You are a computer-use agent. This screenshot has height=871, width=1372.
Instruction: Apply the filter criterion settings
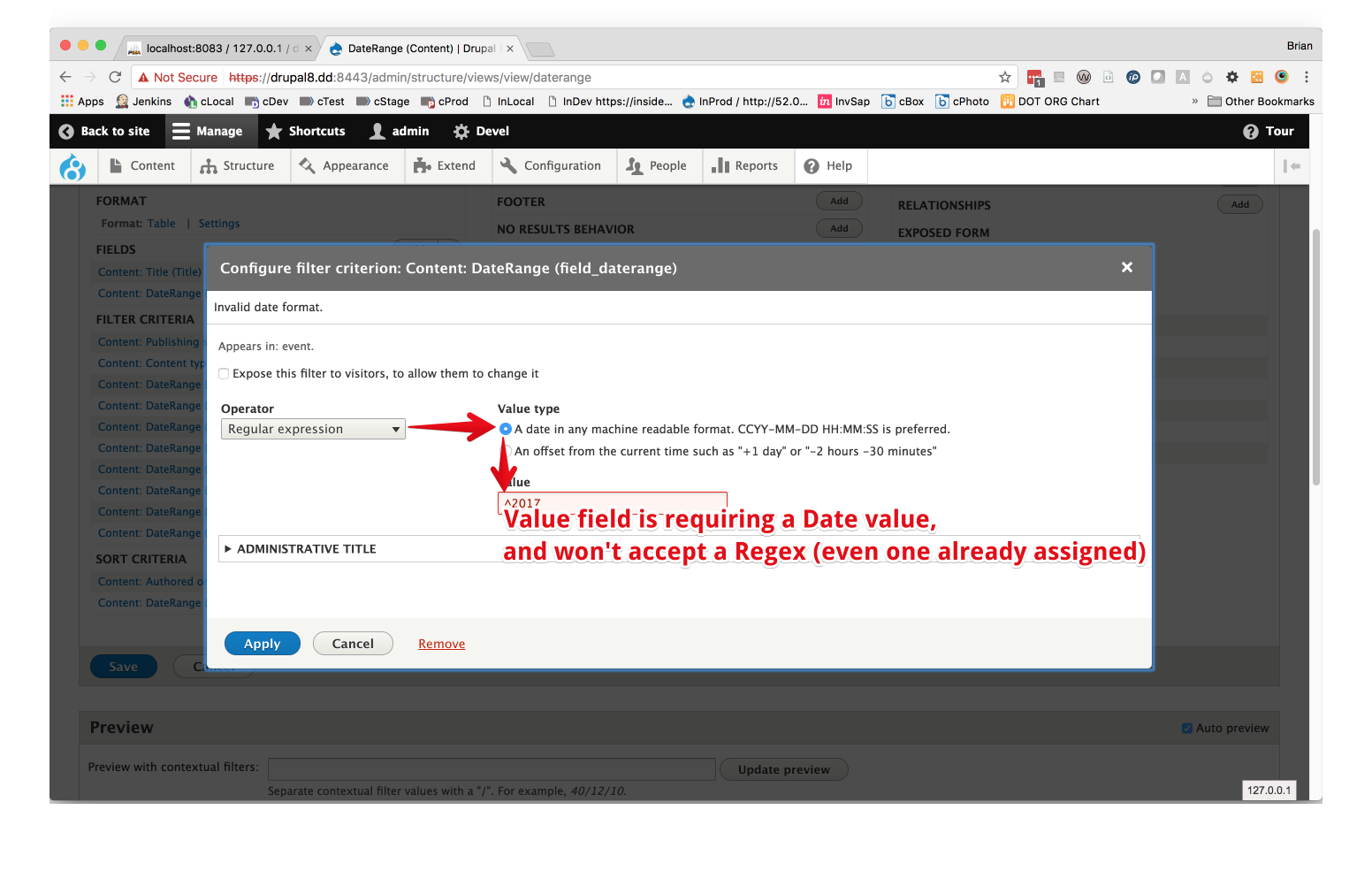pos(263,644)
